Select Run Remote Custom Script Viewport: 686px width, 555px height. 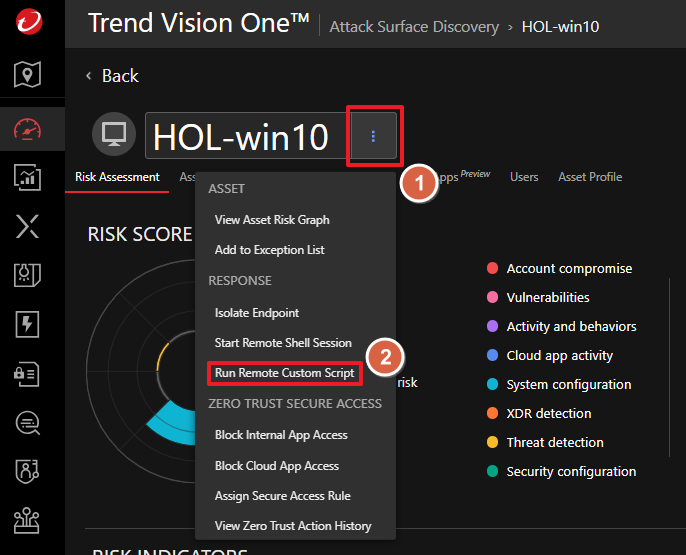(284, 373)
